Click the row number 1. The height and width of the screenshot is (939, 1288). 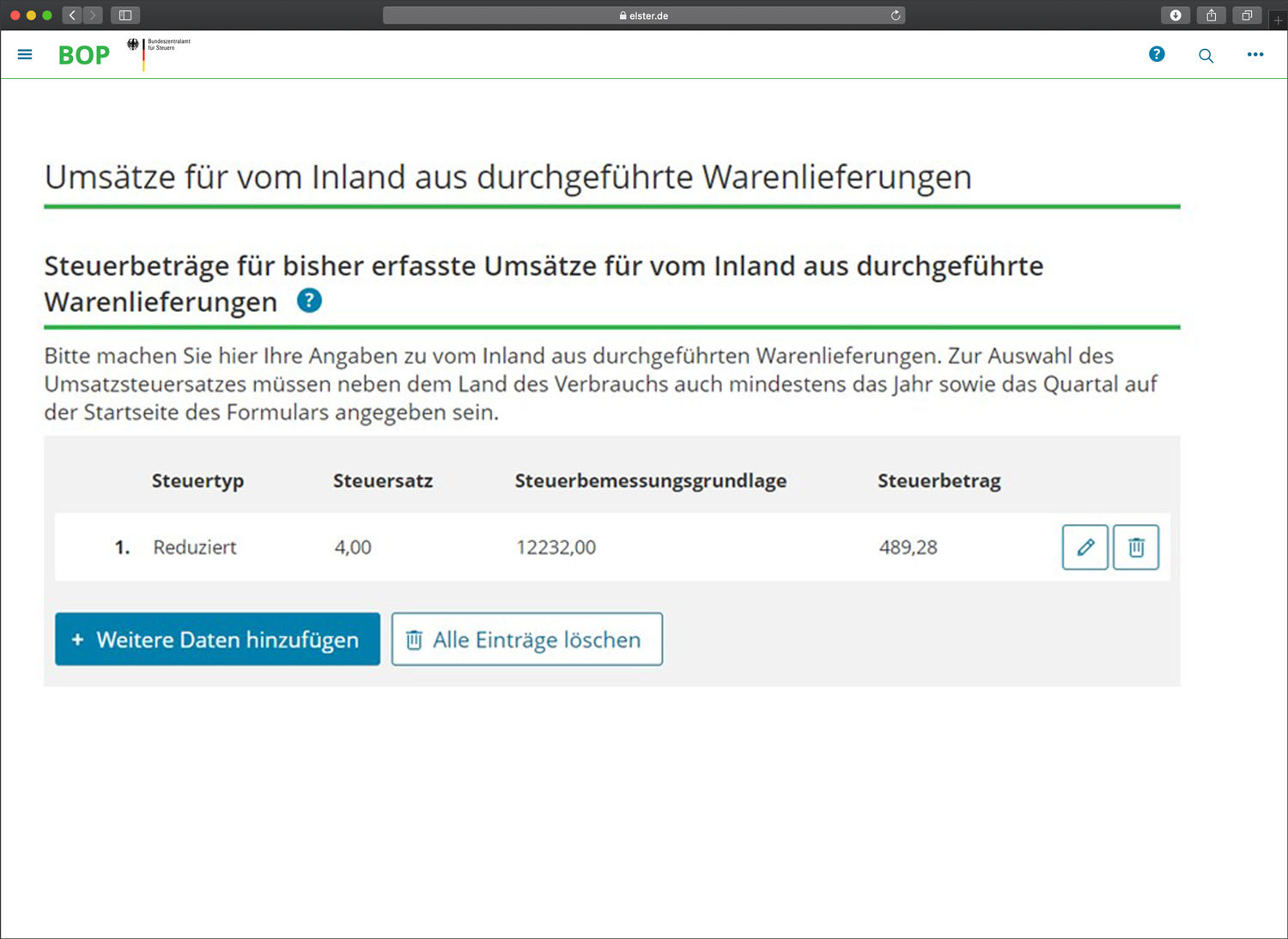point(123,547)
